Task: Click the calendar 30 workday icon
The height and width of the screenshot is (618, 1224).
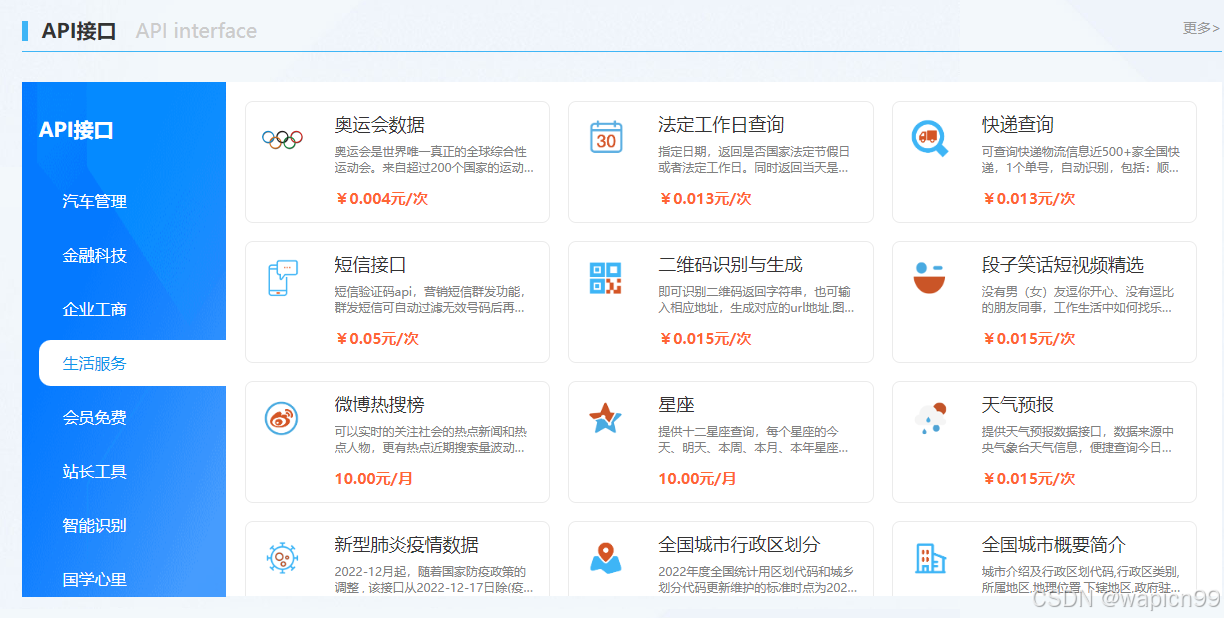Action: 606,138
